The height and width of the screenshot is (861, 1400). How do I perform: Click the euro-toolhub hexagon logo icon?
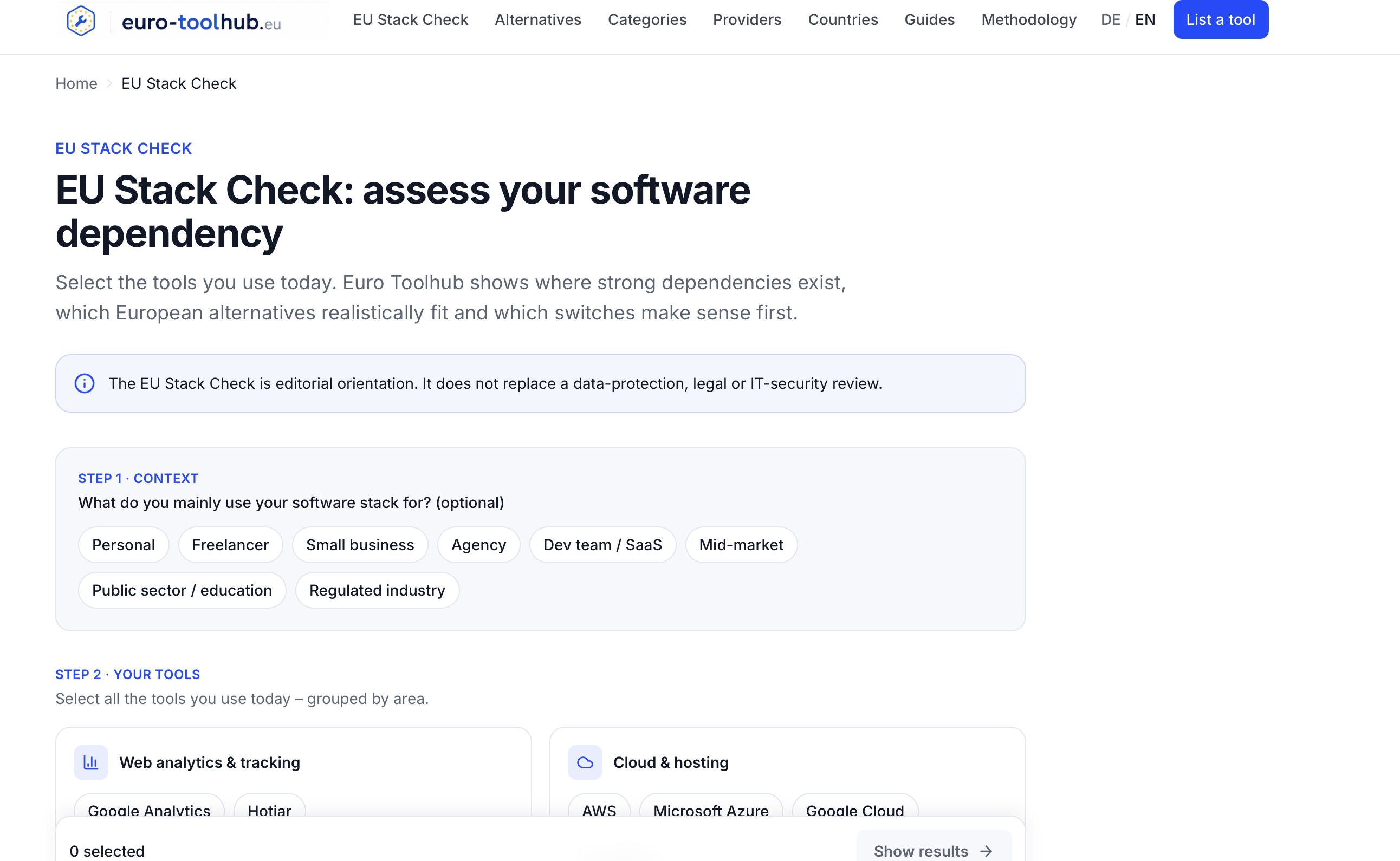[81, 21]
